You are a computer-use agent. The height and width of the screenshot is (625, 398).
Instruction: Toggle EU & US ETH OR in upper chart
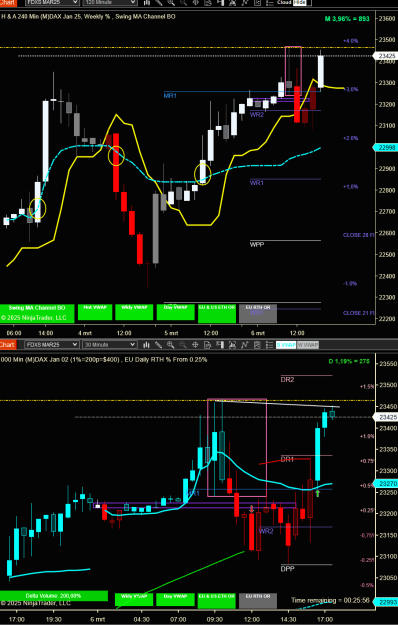click(217, 313)
